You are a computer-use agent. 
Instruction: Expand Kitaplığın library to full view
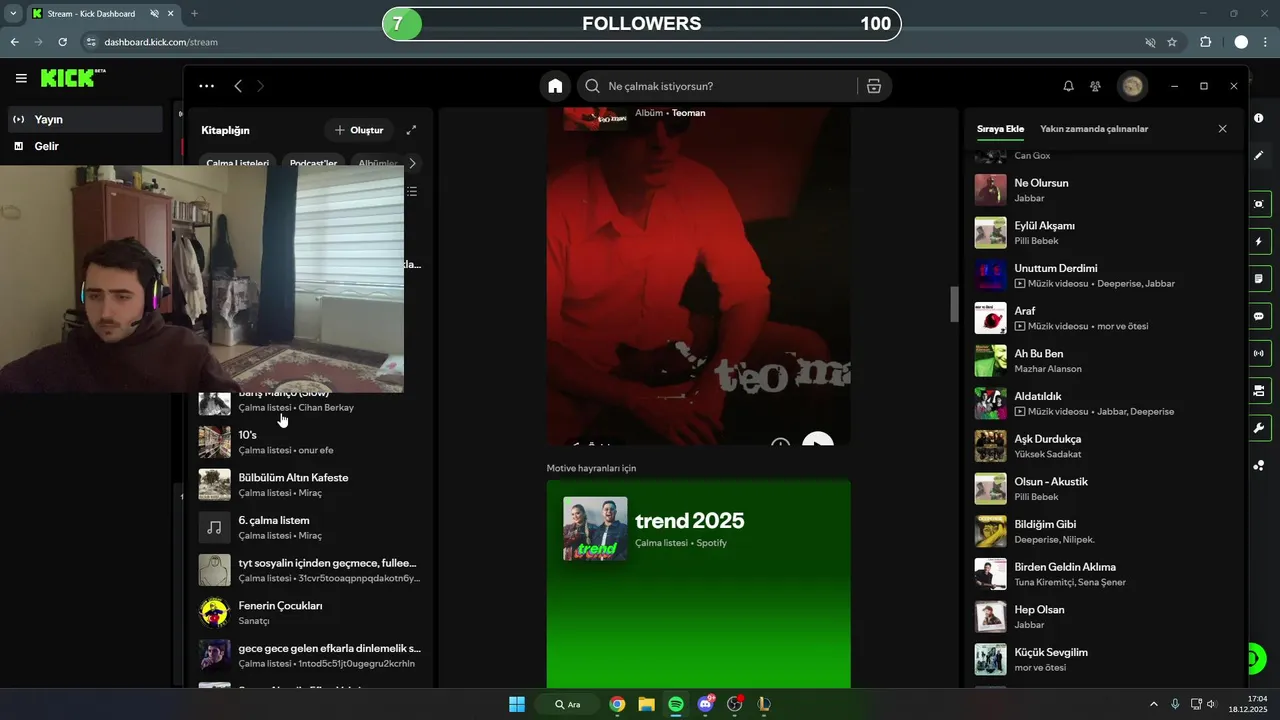coord(411,130)
